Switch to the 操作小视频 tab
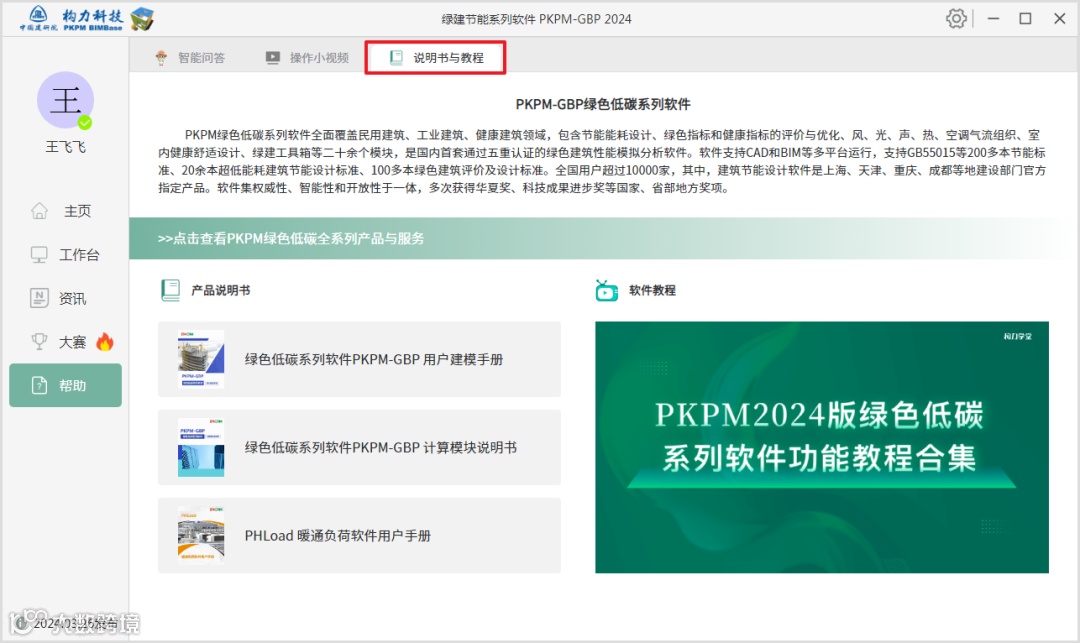This screenshot has width=1080, height=643. pyautogui.click(x=307, y=58)
